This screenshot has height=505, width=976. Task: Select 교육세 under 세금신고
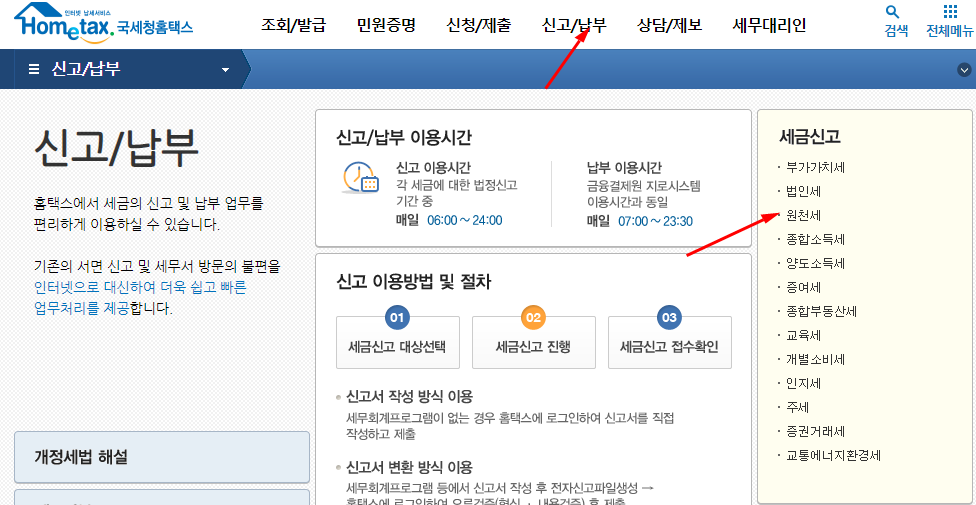tap(804, 335)
